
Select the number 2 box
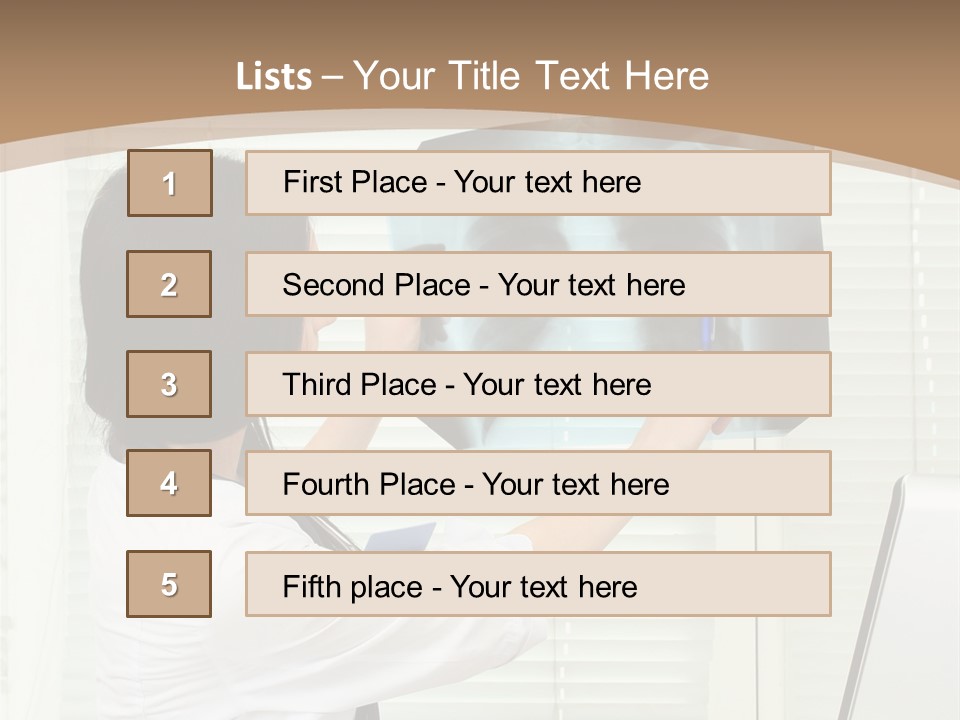169,284
